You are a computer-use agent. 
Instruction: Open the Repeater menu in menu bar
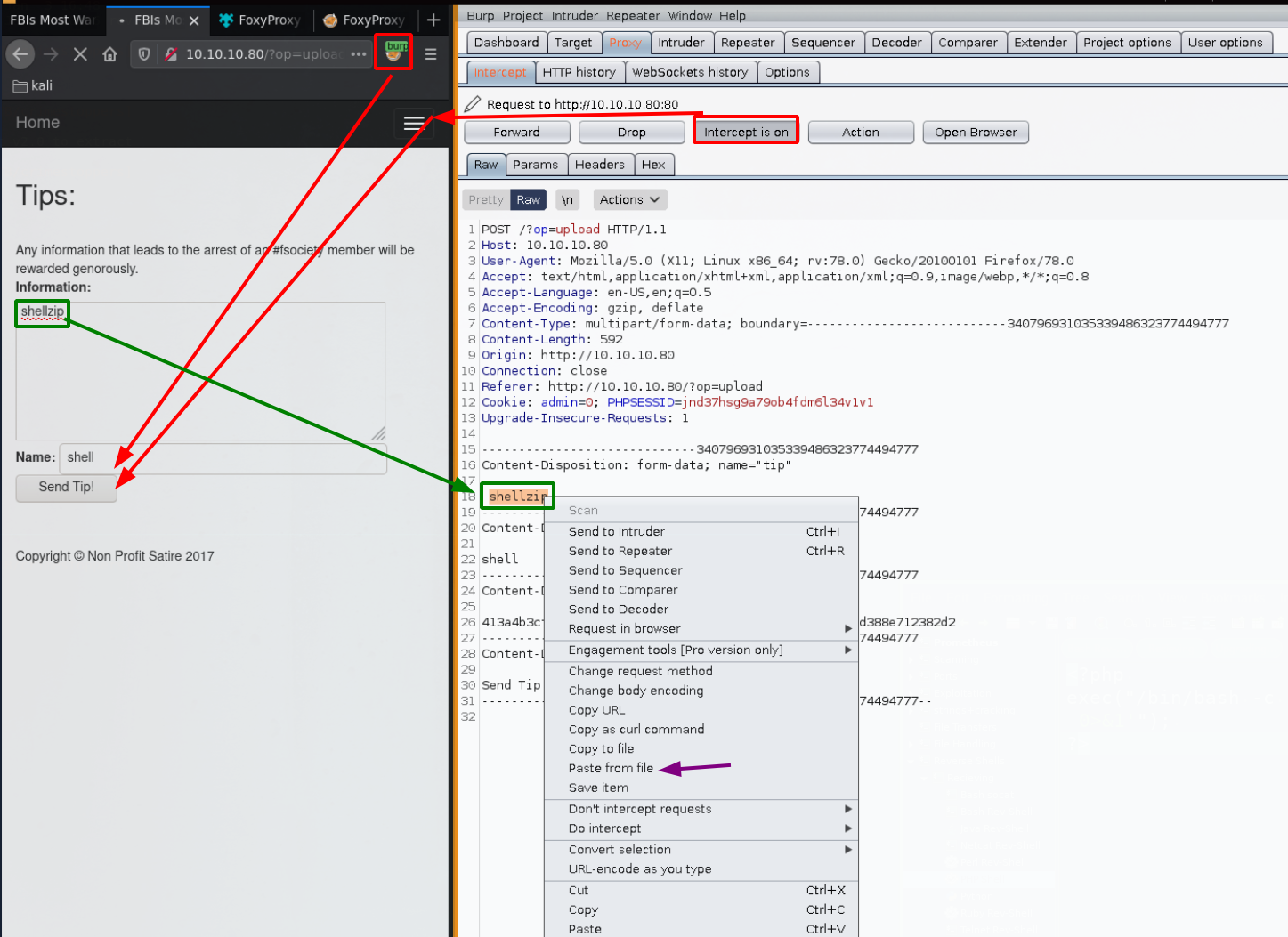point(633,16)
